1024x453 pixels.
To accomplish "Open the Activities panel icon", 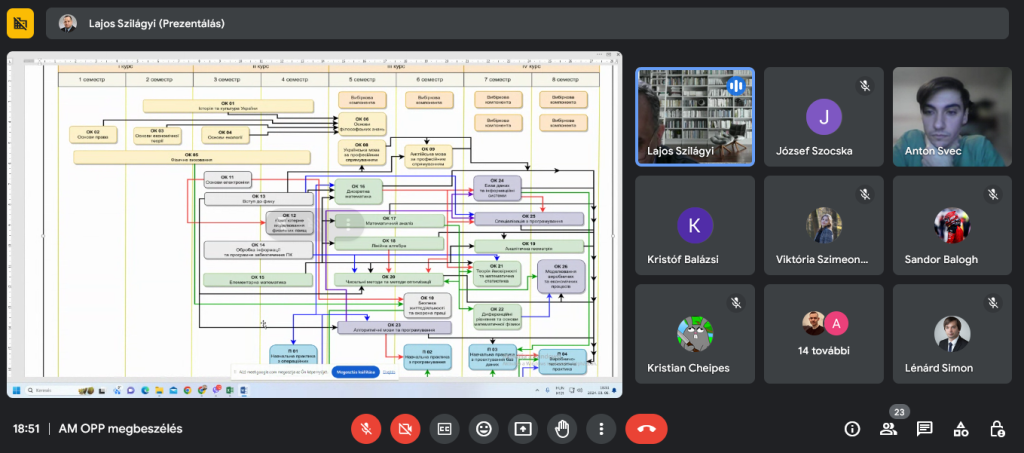I will coord(961,429).
